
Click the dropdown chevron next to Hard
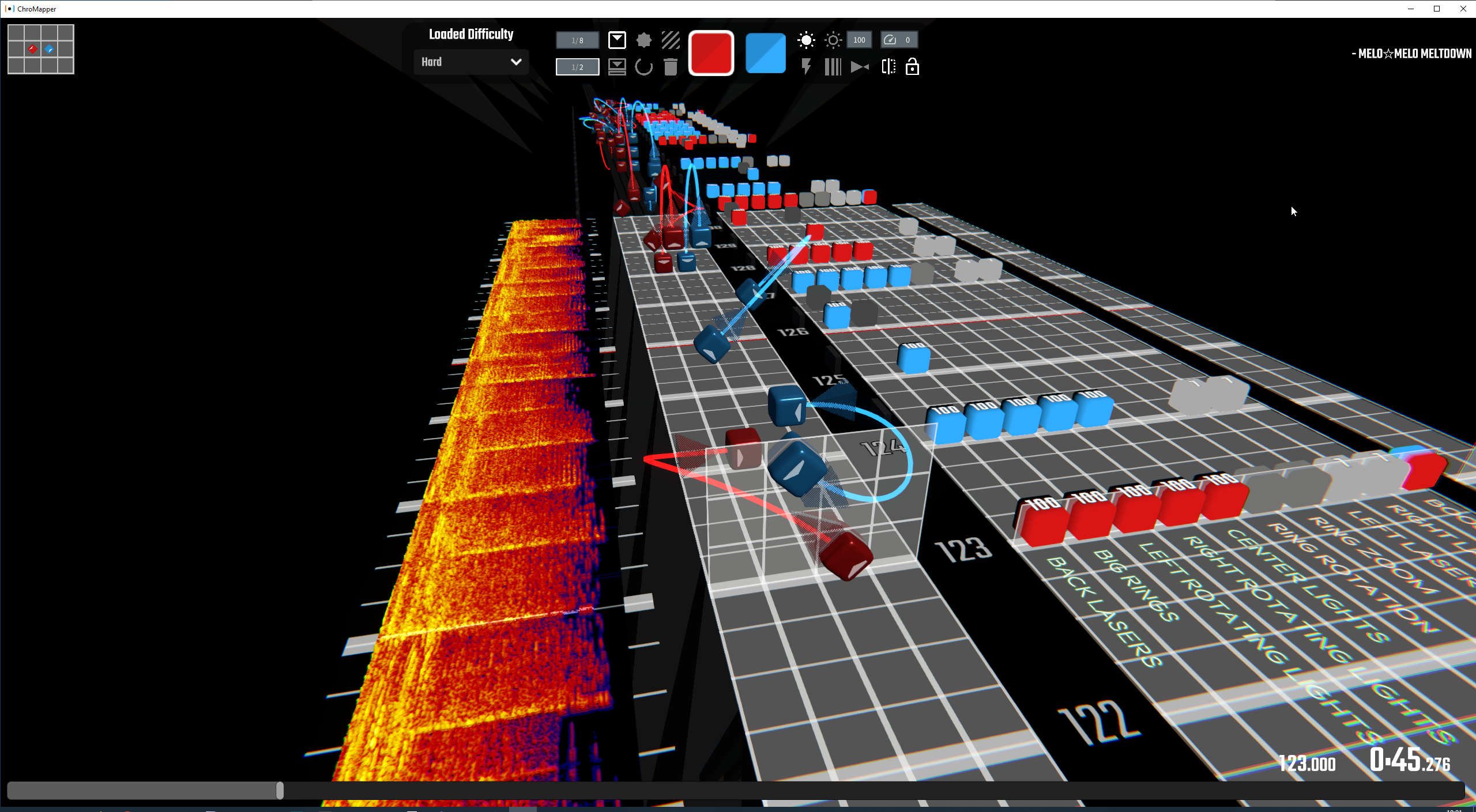[516, 62]
